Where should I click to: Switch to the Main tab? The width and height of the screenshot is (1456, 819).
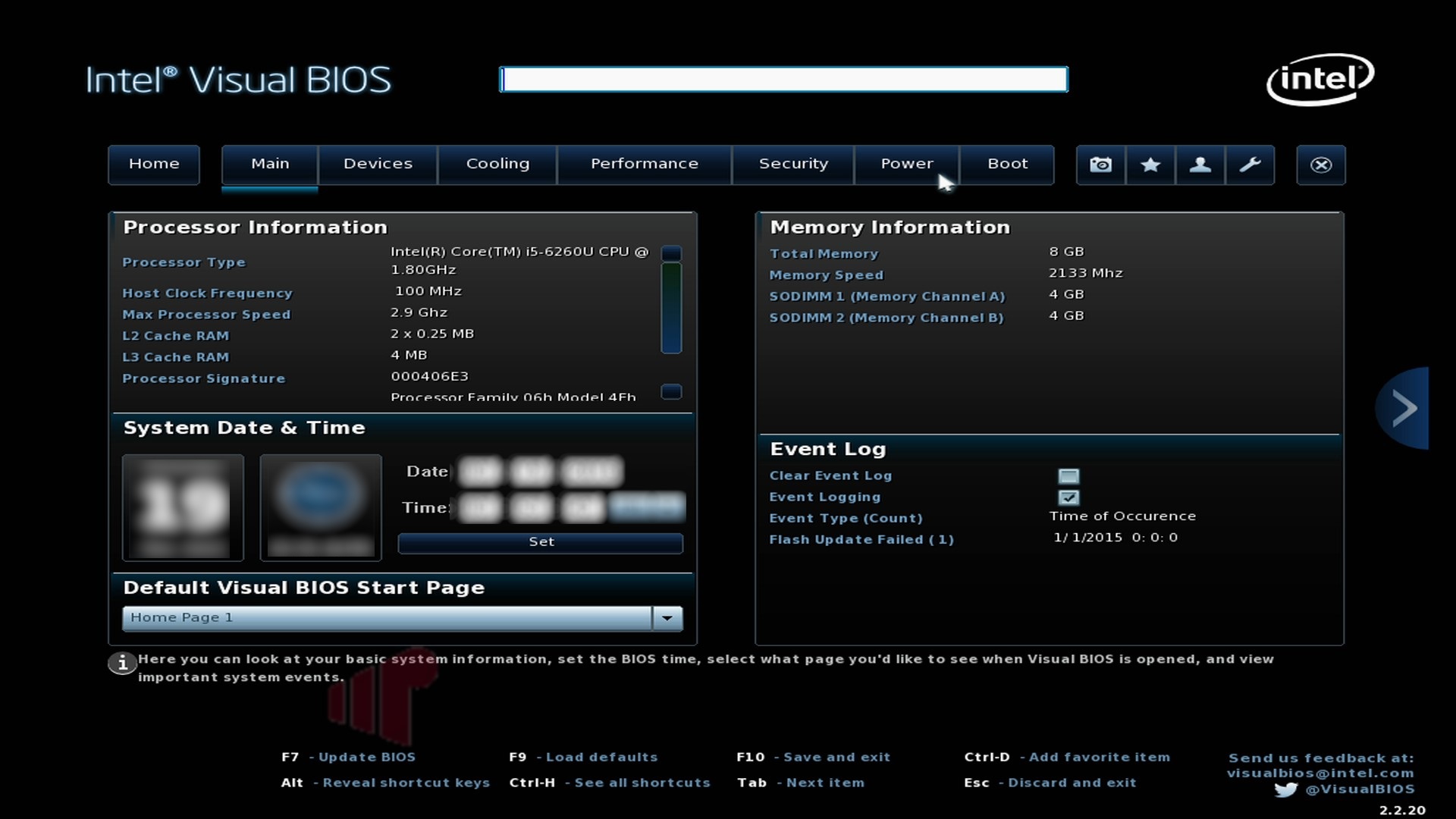[270, 165]
